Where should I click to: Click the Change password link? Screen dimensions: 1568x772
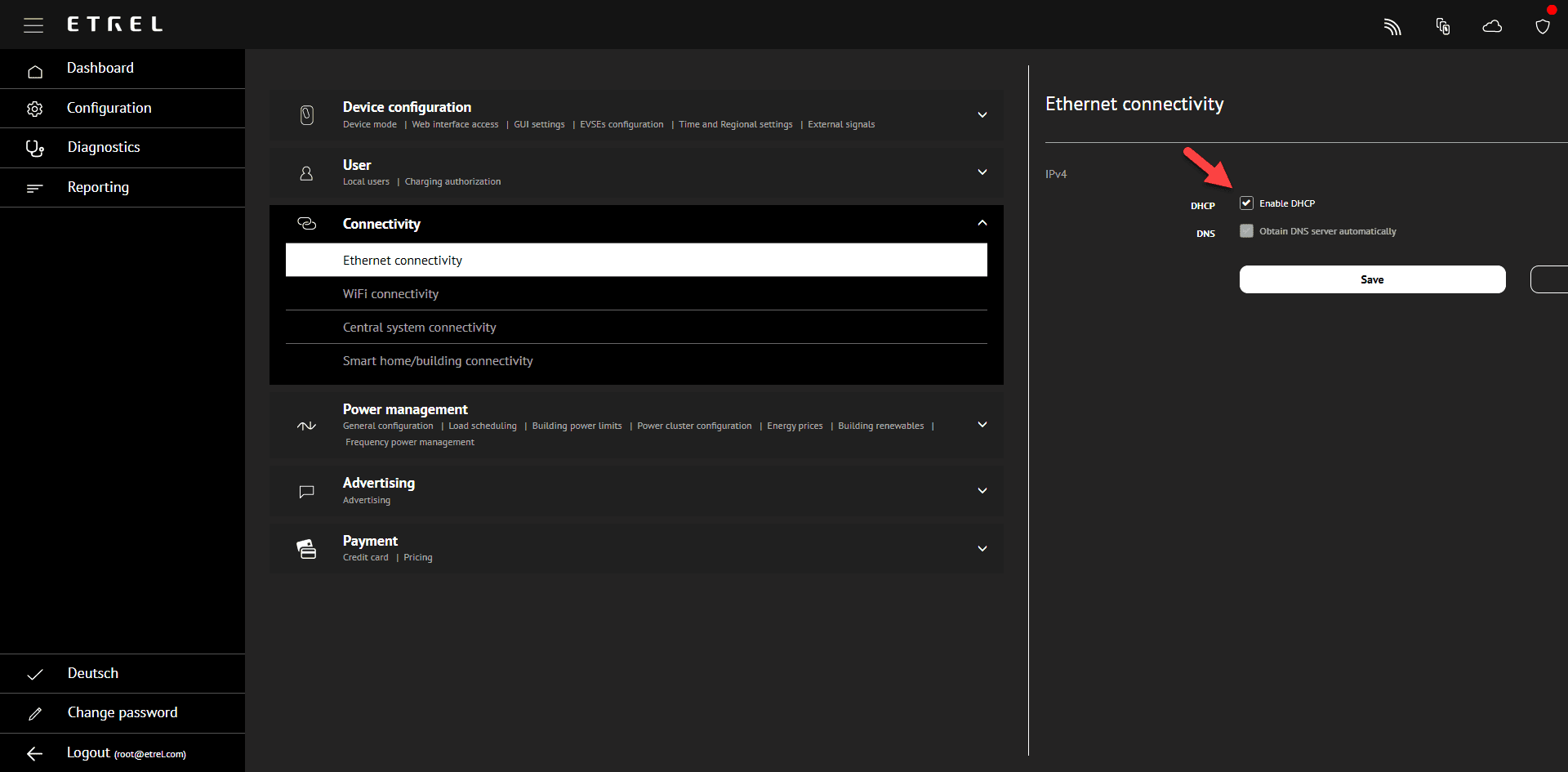(122, 712)
